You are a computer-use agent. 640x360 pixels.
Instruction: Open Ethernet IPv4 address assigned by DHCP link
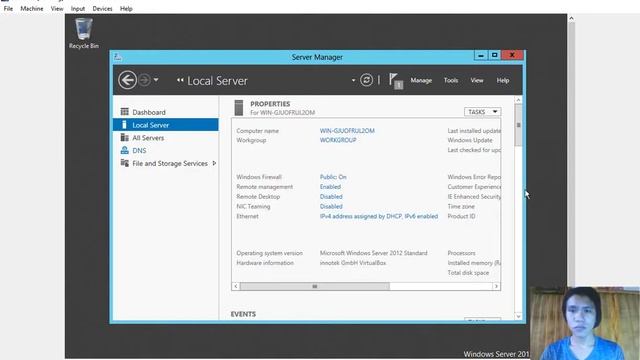pos(379,216)
